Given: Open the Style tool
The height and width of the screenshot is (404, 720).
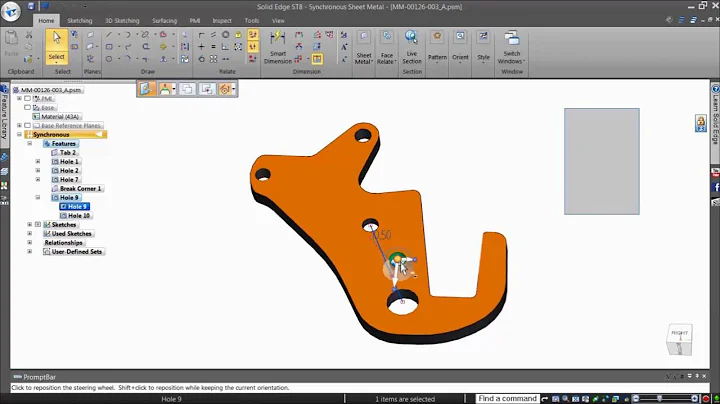Looking at the screenshot, I should click(x=483, y=47).
